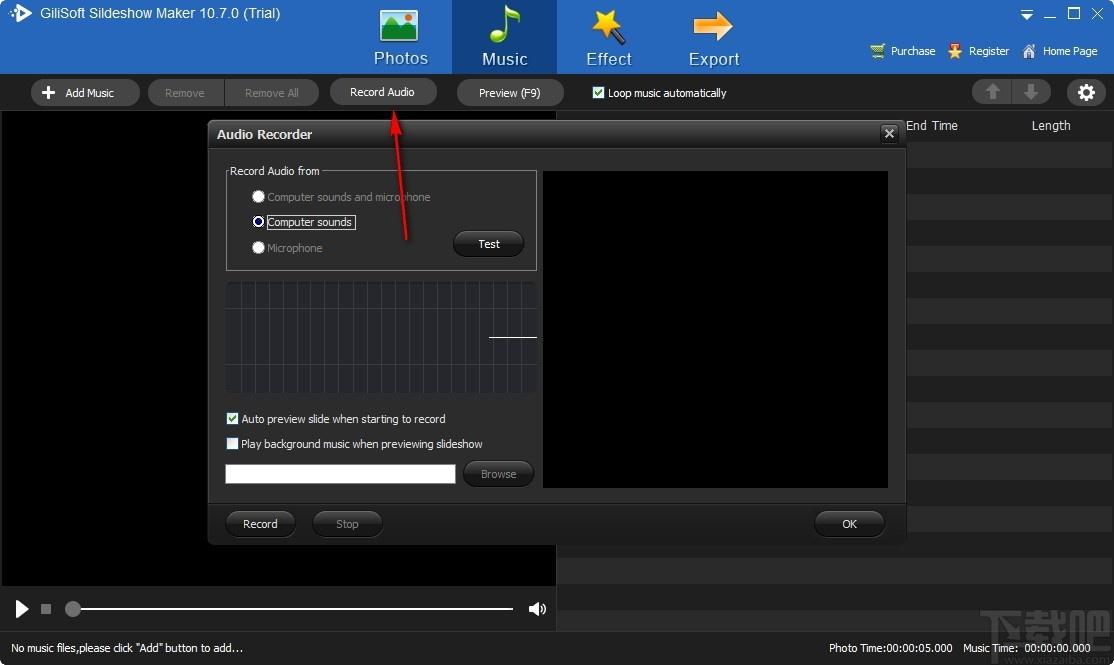Click the Browse button
Viewport: 1114px width, 665px height.
tap(498, 474)
